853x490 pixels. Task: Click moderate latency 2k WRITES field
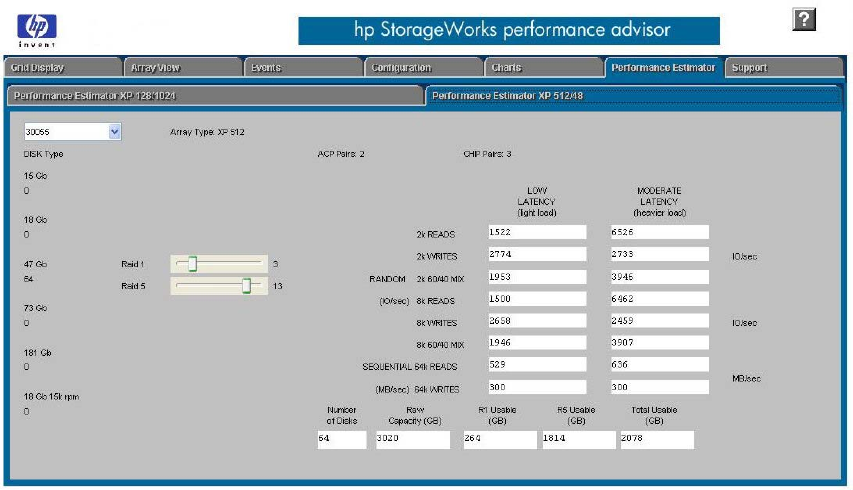pos(660,255)
